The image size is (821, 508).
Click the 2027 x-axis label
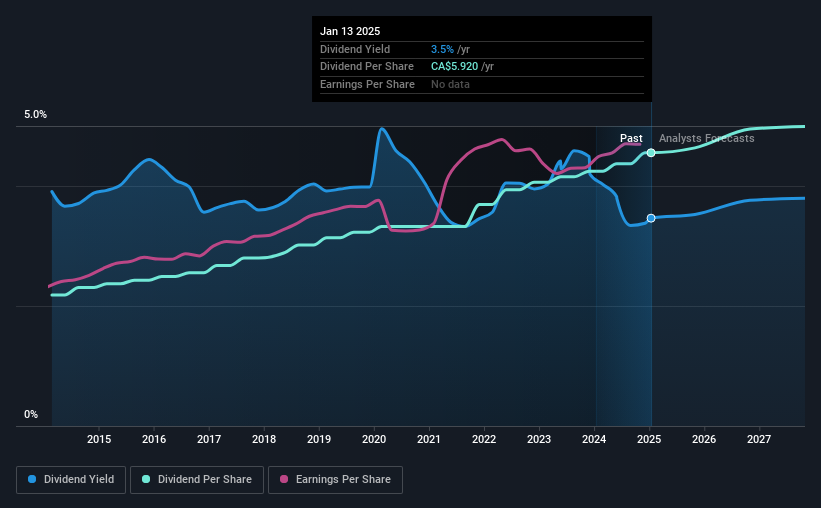click(x=759, y=439)
